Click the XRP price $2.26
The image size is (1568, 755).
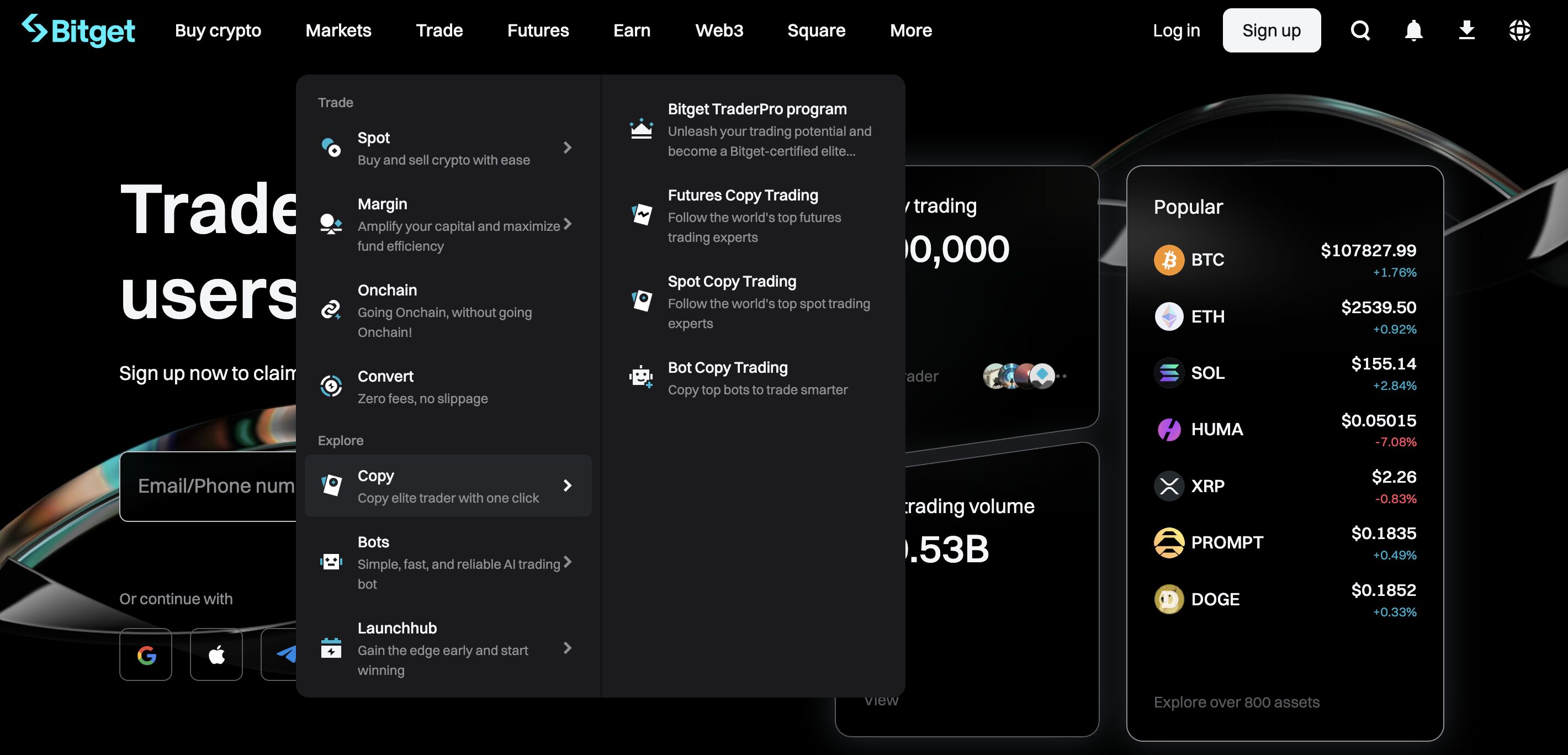[1394, 477]
